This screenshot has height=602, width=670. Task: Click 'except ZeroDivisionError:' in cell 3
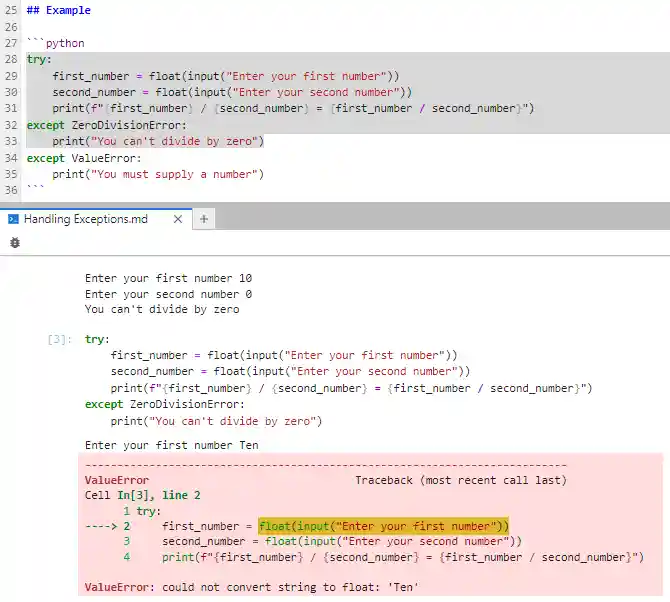pyautogui.click(x=165, y=404)
